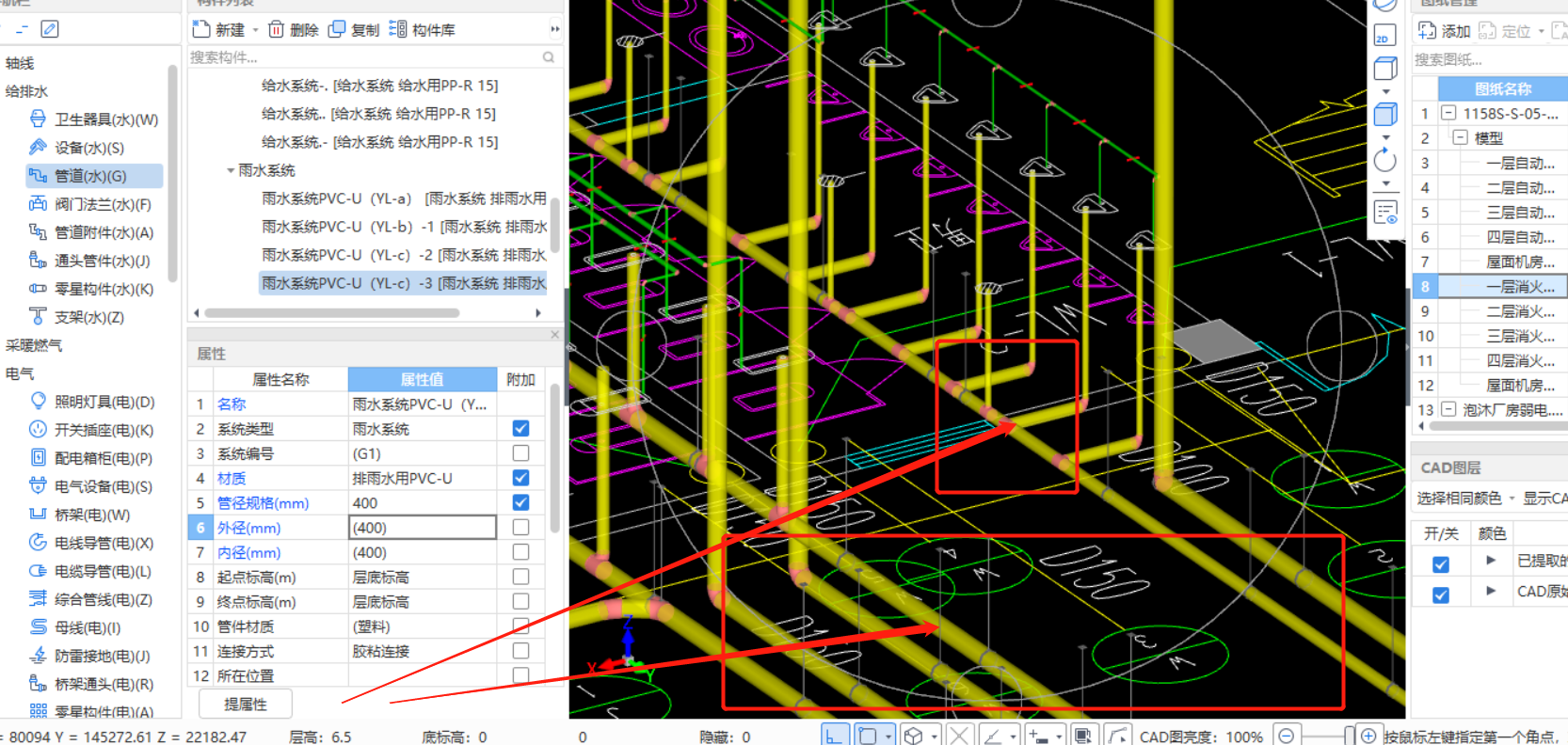
Task: Check 起点标高(m) attach checkbox
Action: 520,577
